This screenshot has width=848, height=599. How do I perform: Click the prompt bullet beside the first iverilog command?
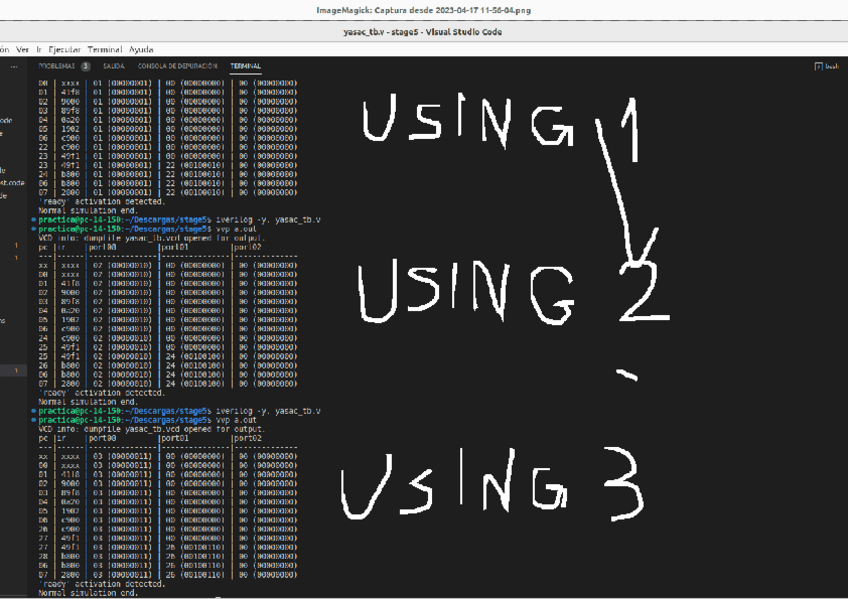click(x=33, y=220)
